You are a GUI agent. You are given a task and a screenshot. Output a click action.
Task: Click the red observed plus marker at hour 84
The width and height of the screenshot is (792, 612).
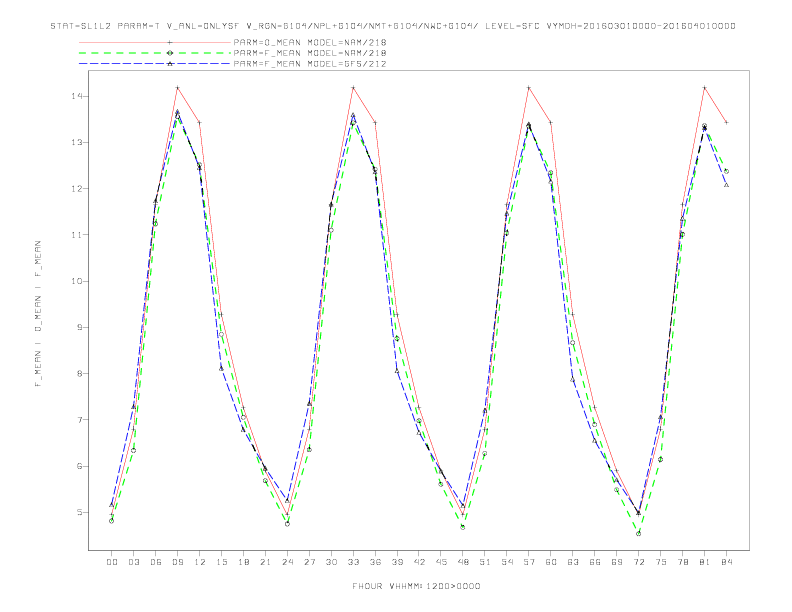726,122
